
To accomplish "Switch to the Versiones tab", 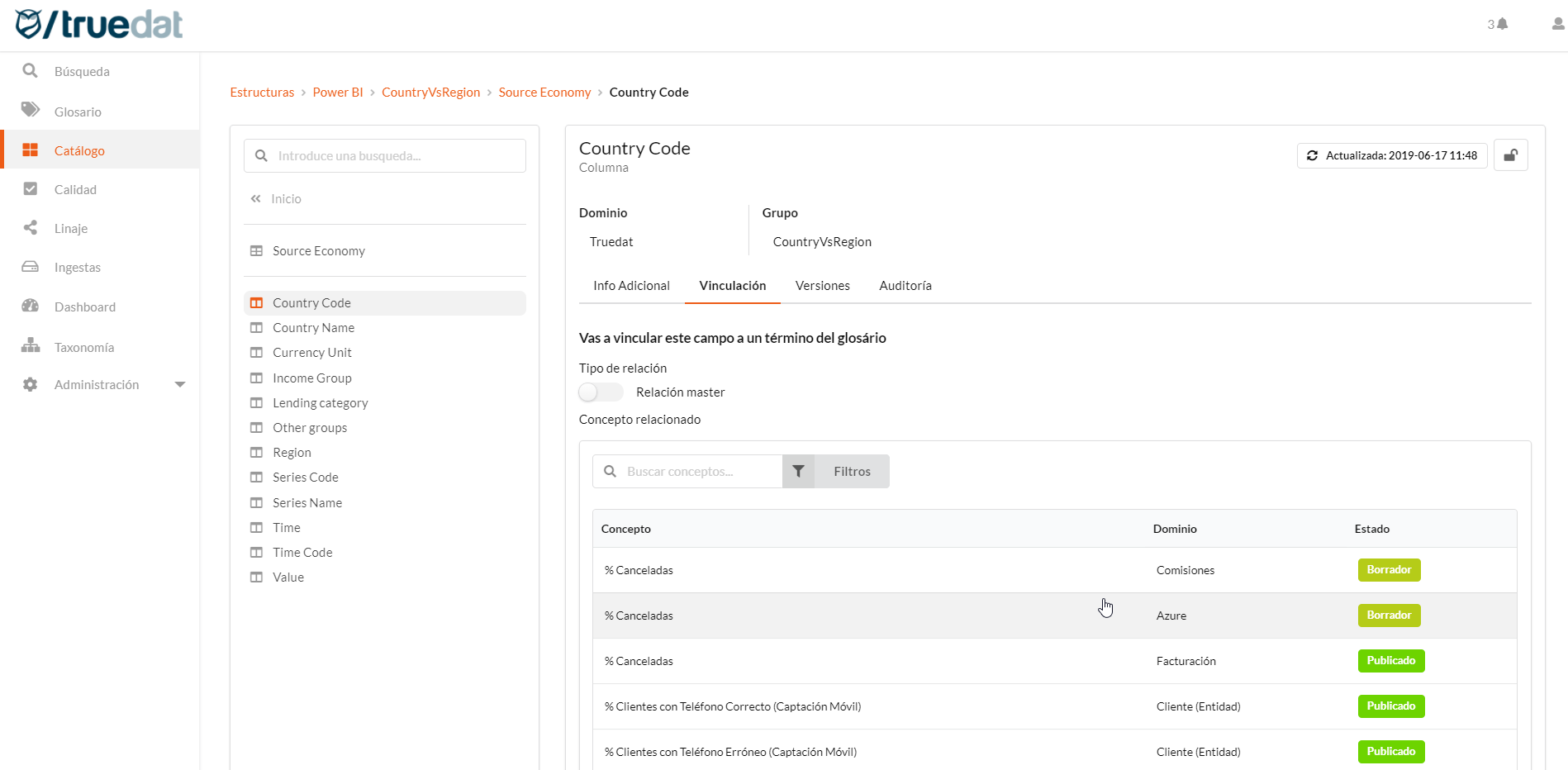I will coord(822,285).
